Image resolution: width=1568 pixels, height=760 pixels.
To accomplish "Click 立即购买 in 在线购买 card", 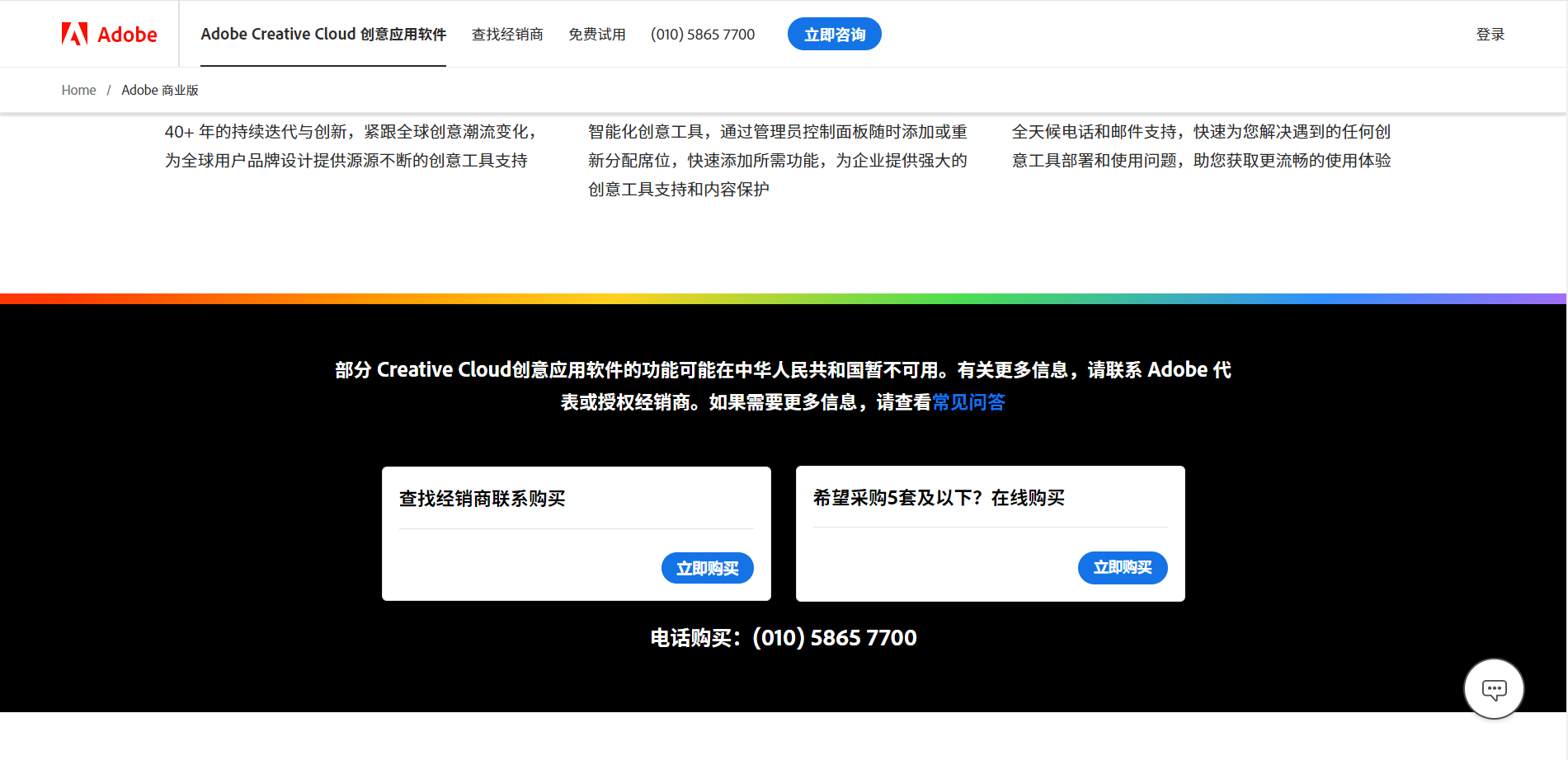I will click(x=1123, y=567).
